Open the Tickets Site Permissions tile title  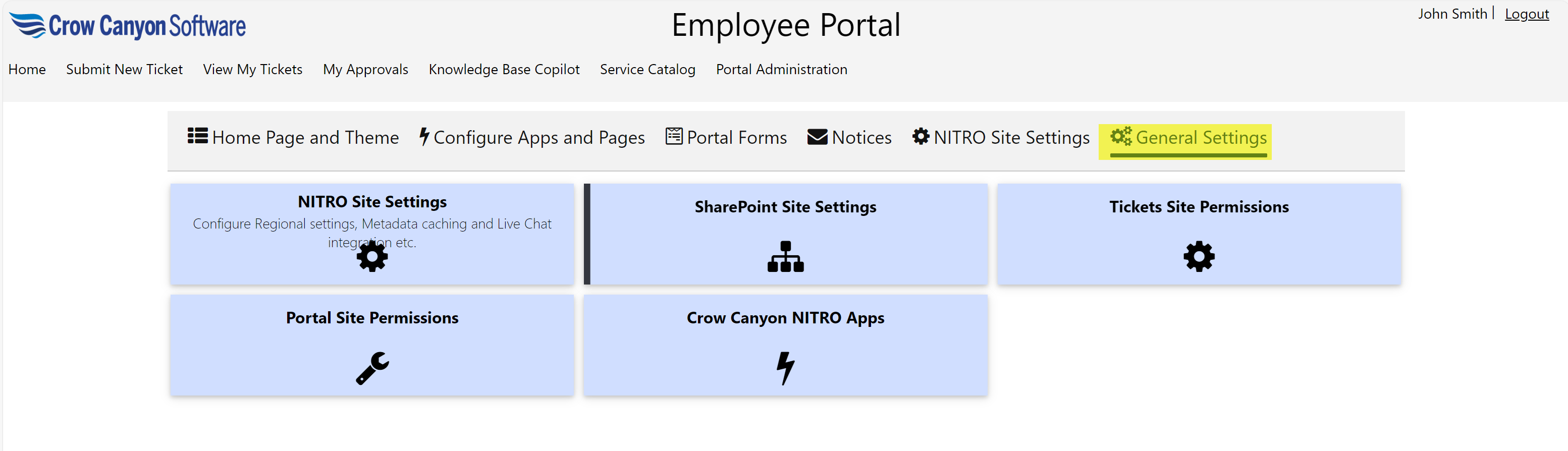(x=1199, y=207)
